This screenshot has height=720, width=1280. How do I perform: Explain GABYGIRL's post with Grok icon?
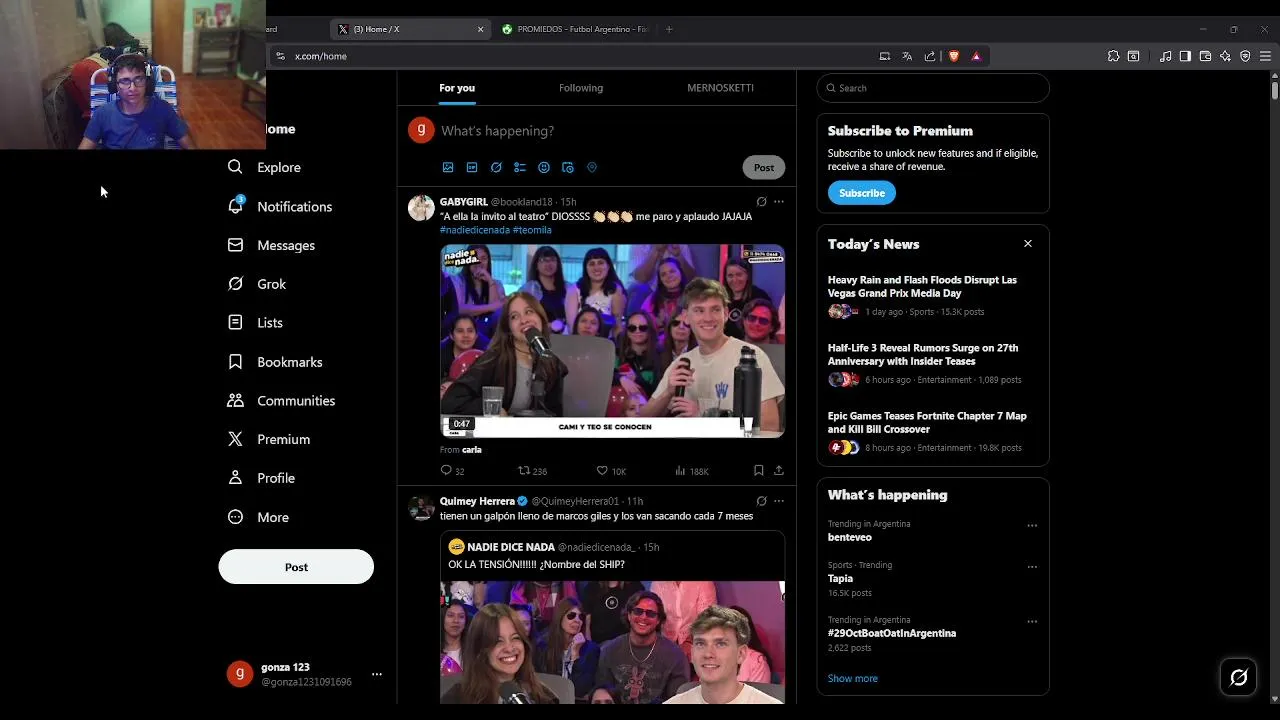[x=761, y=201]
